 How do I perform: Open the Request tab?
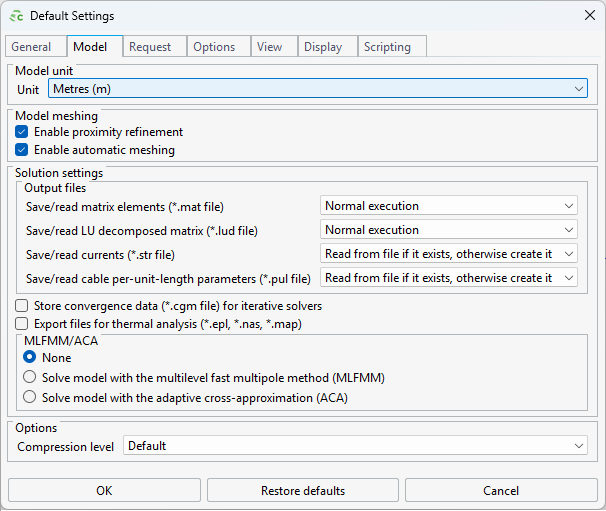[150, 47]
